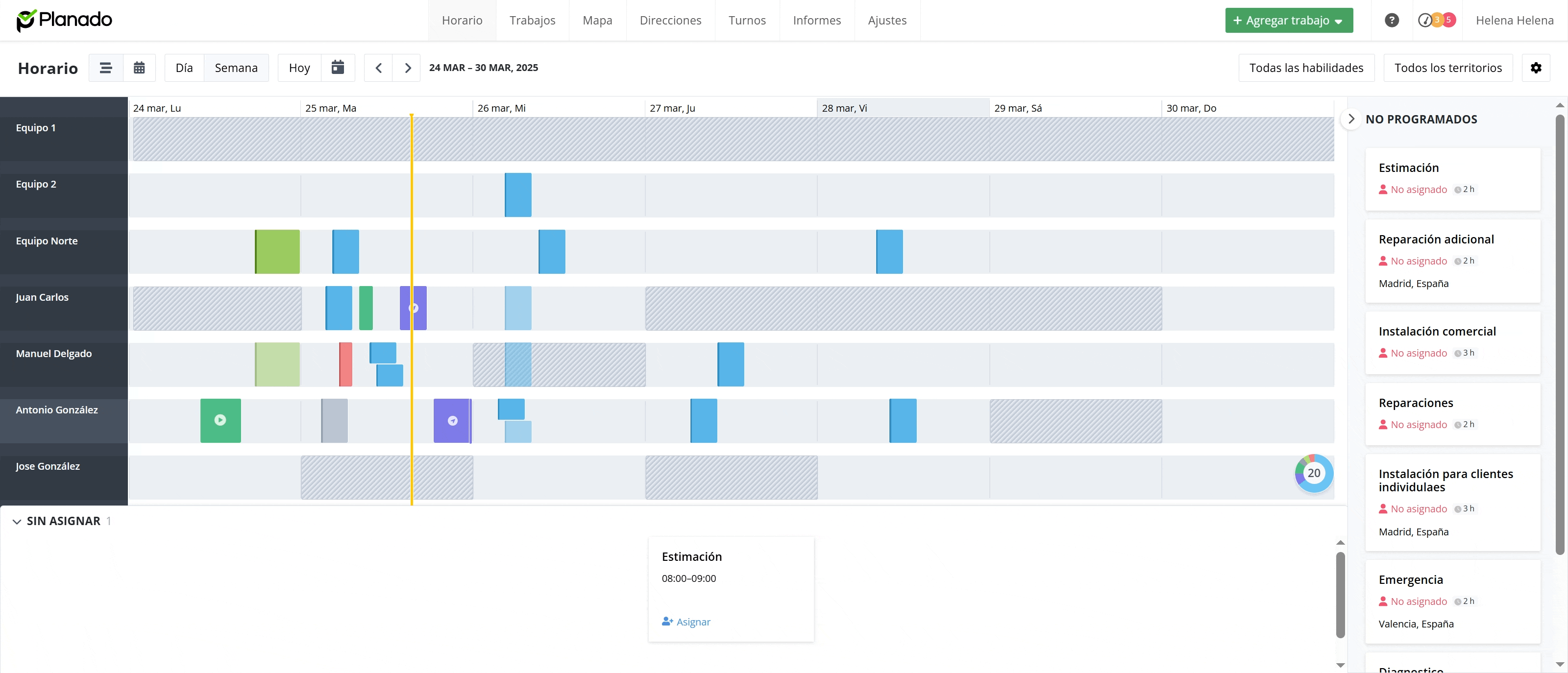The image size is (1568, 673).
Task: Click the help question mark icon
Action: click(1392, 20)
